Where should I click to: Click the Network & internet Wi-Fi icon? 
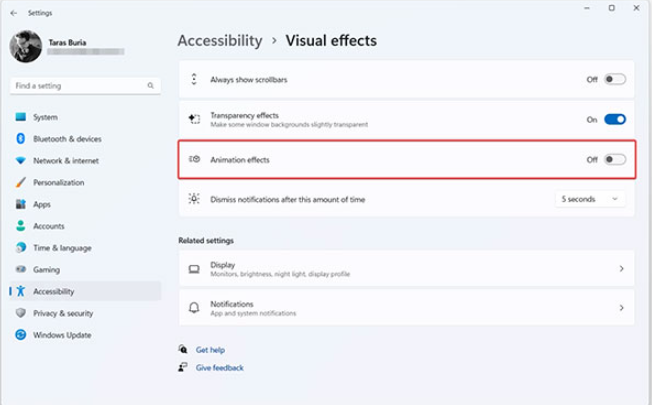pyautogui.click(x=20, y=161)
